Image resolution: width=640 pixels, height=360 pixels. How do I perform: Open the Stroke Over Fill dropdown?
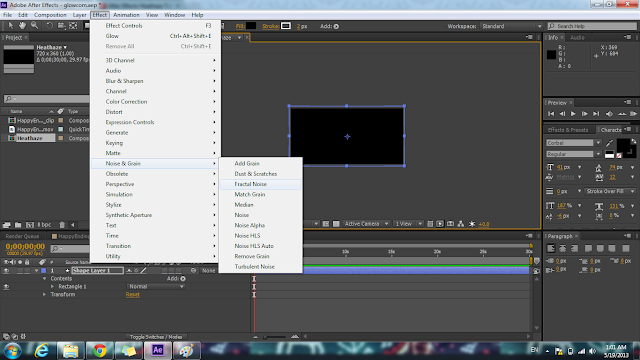click(x=610, y=191)
